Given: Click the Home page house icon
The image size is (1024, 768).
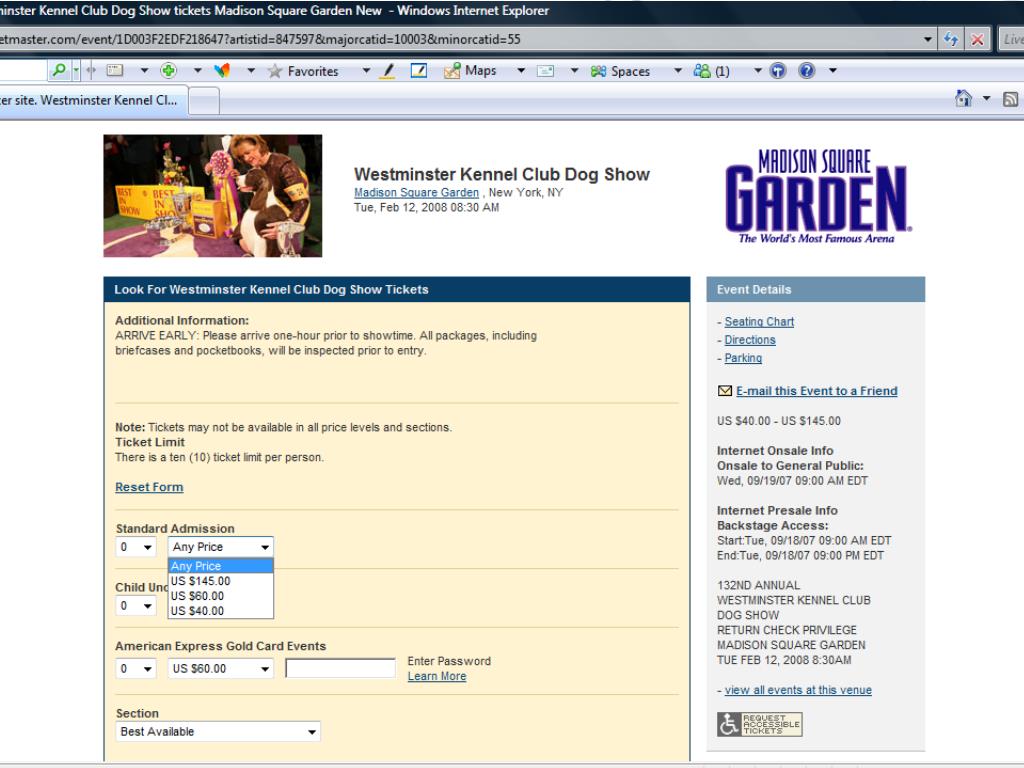Looking at the screenshot, I should pyautogui.click(x=963, y=99).
